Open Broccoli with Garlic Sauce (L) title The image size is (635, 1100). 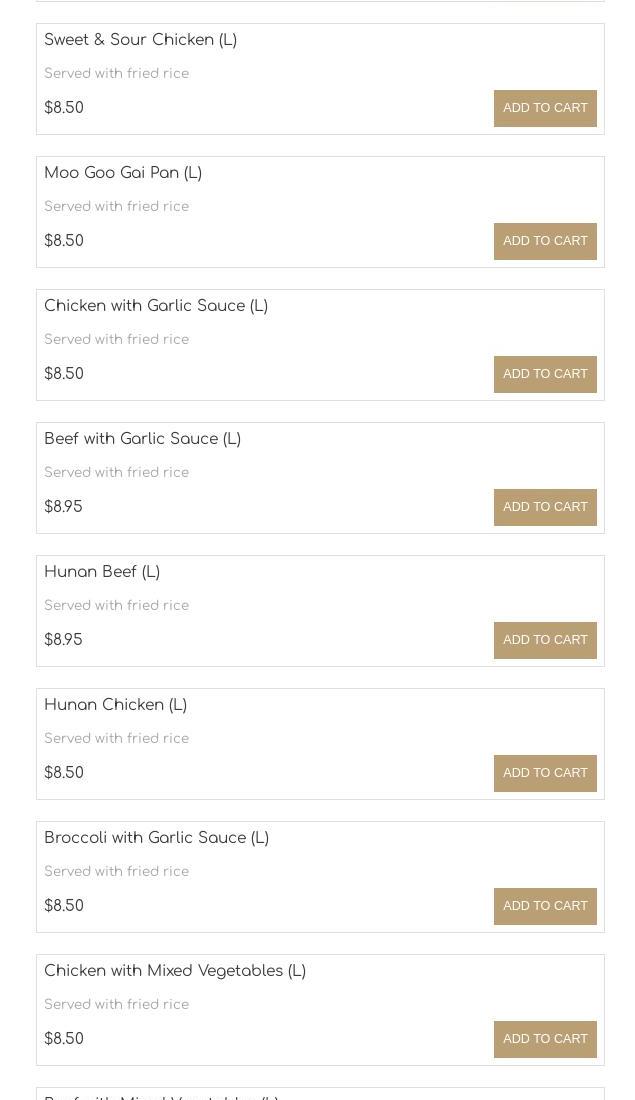156,838
